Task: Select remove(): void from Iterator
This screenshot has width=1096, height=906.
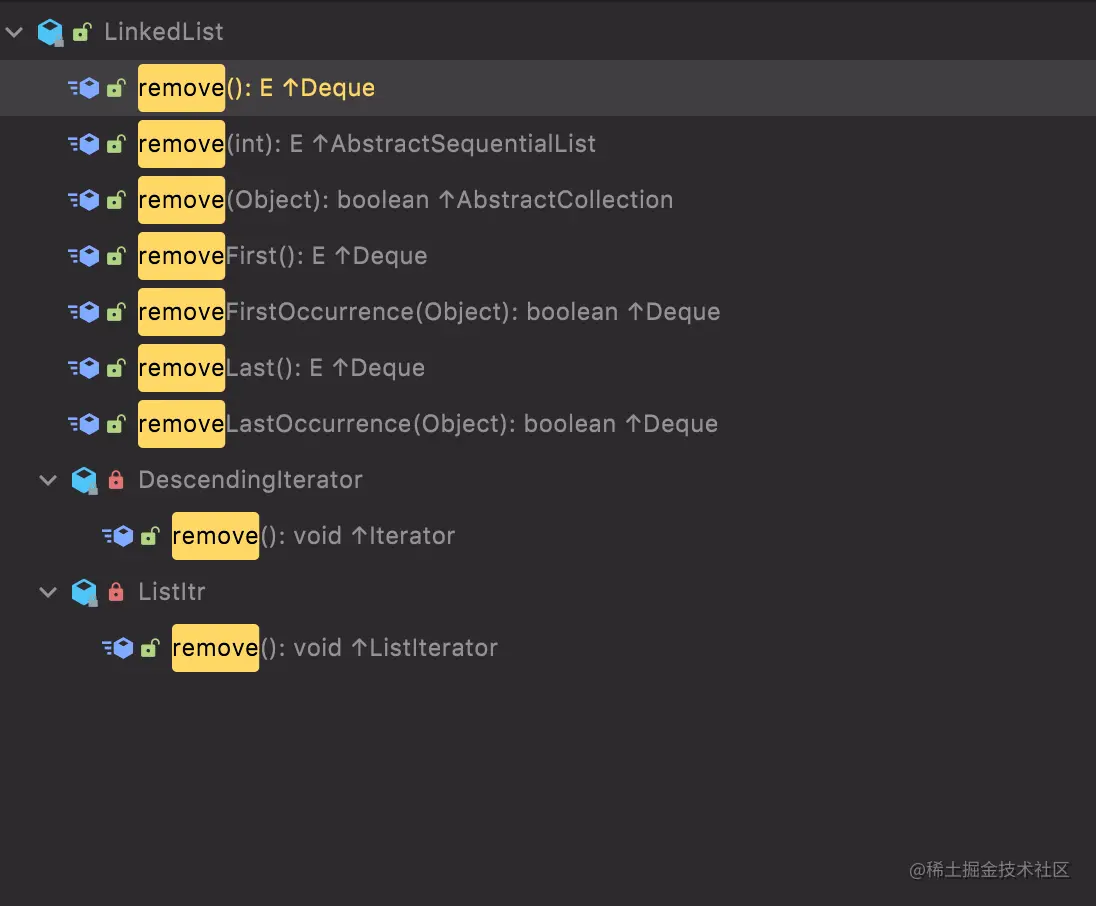Action: click(313, 536)
